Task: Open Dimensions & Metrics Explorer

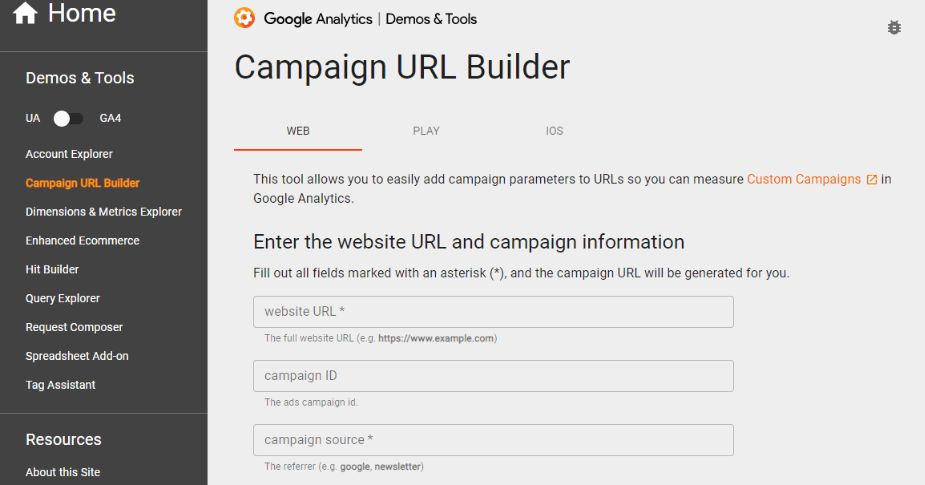Action: coord(104,212)
